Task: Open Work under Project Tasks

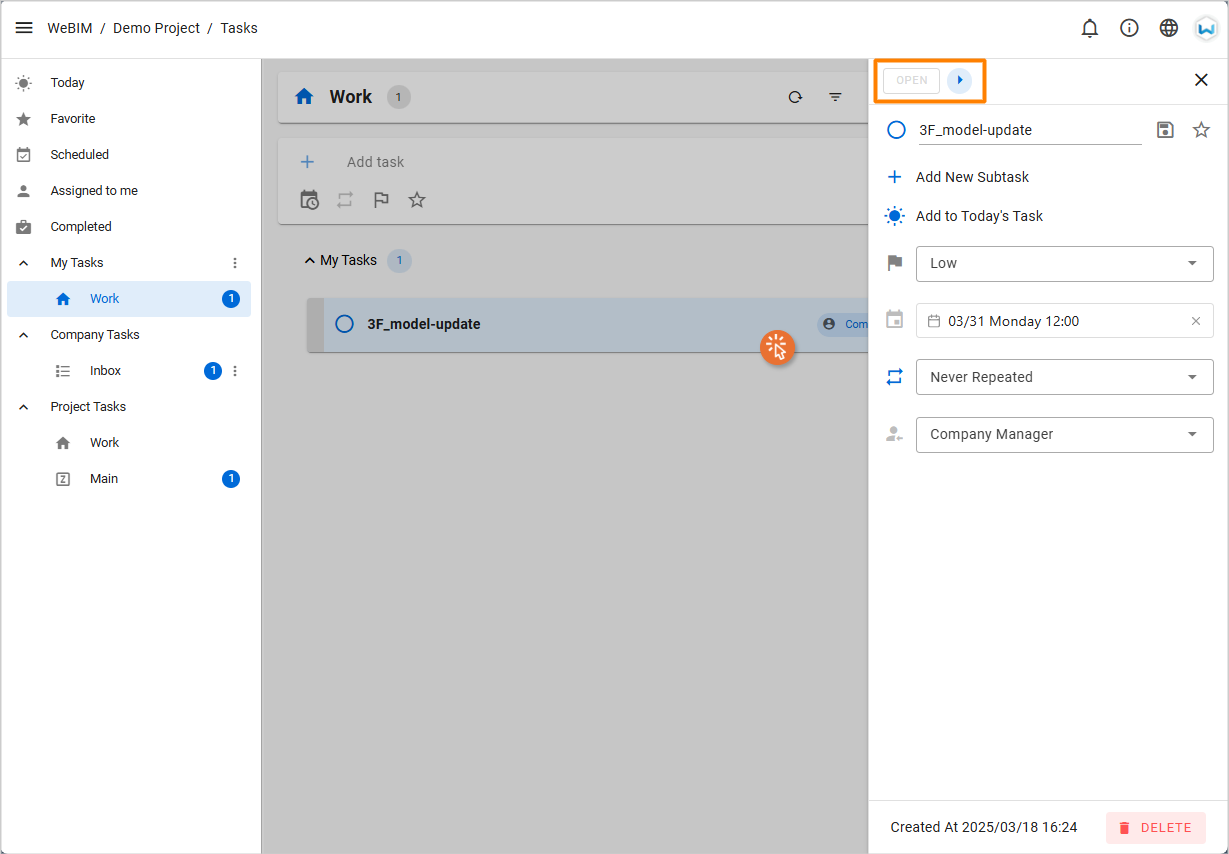Action: tap(129, 443)
